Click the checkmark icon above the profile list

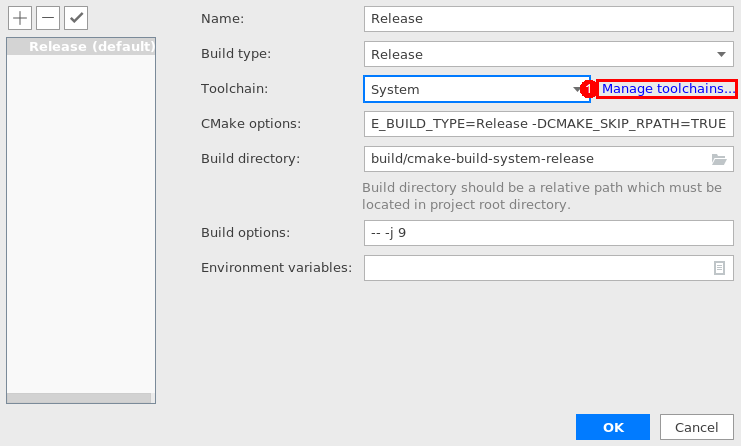coord(76,18)
